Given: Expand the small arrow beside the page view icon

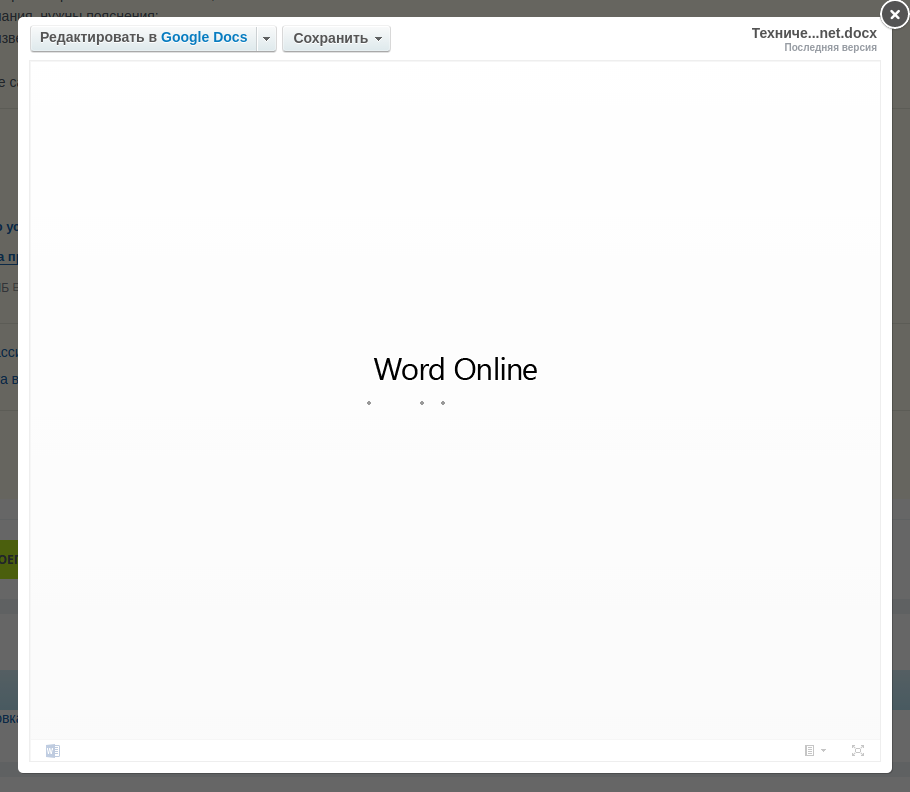Looking at the screenshot, I should point(824,751).
